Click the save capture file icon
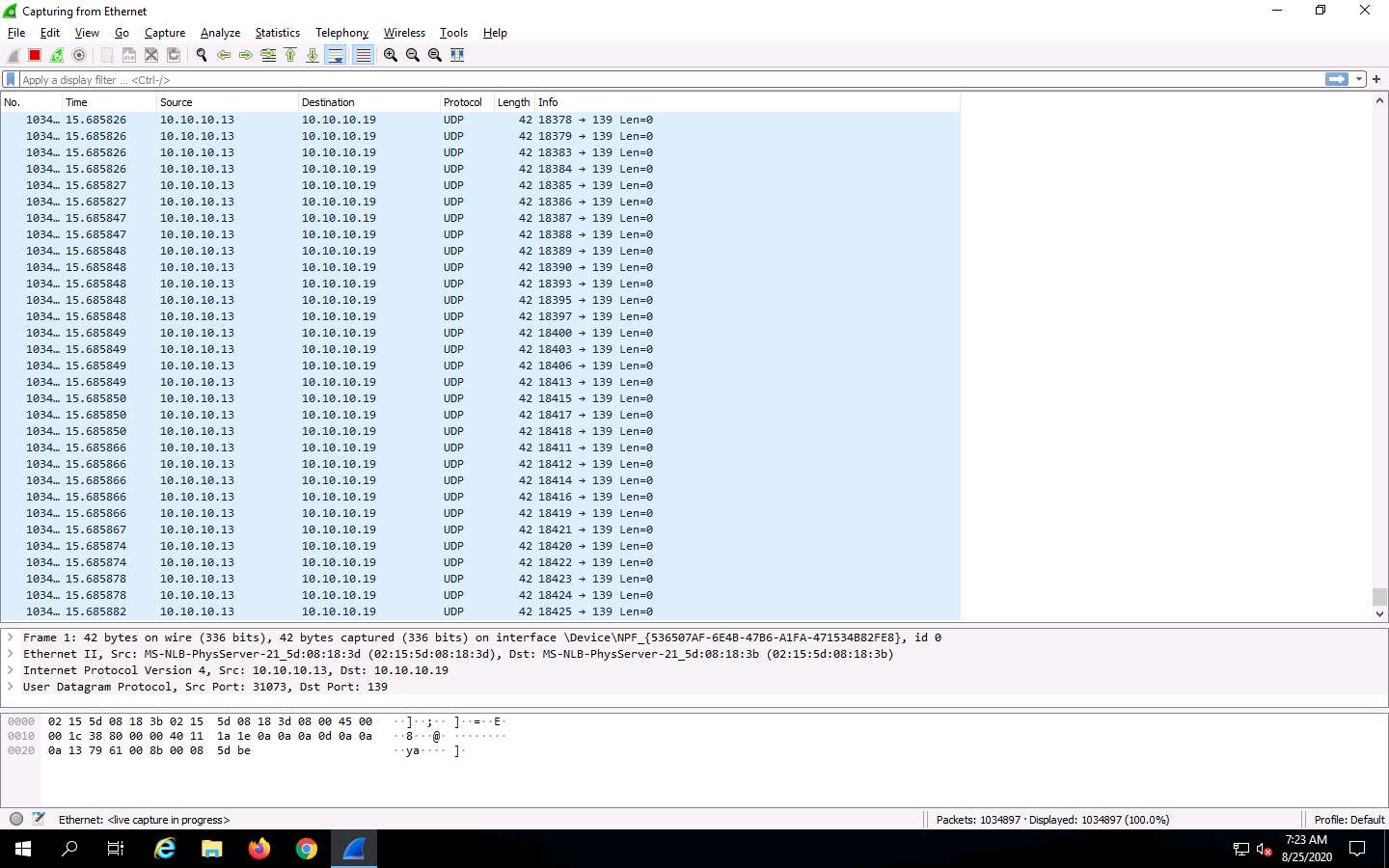This screenshot has height=868, width=1389. [x=129, y=55]
